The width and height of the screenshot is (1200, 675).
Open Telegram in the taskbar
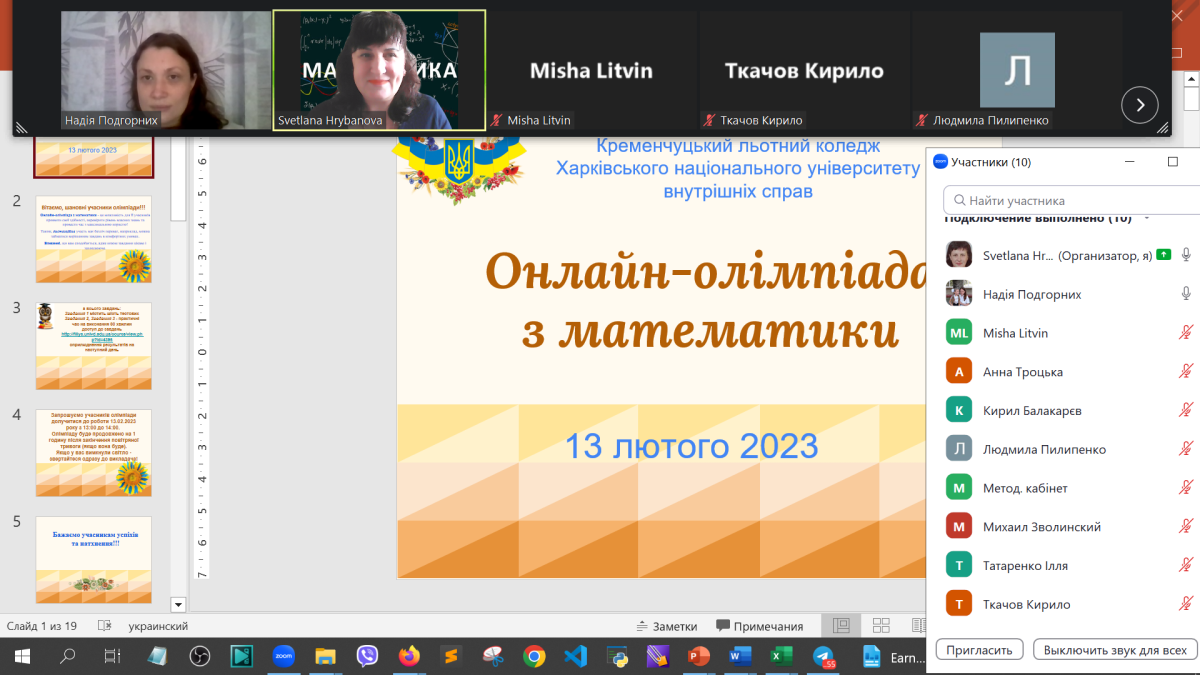click(x=824, y=657)
